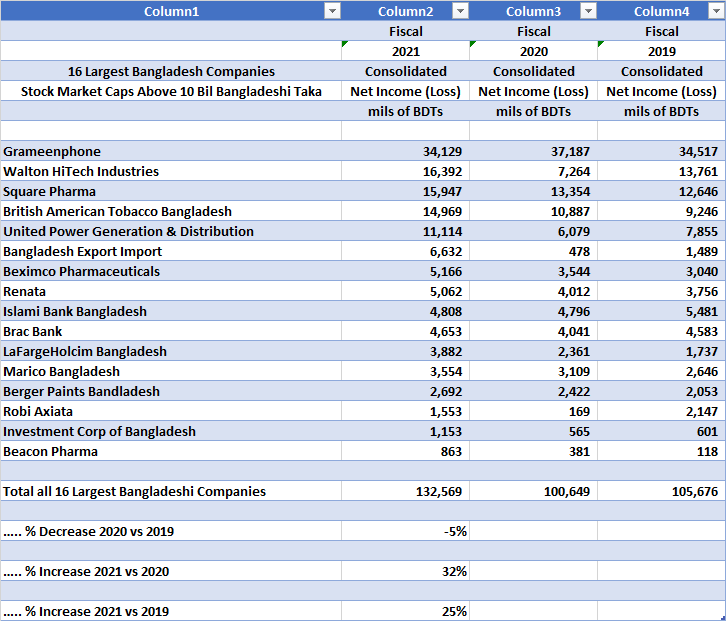Select the Islami Bank Bangladesh cell
726x621 pixels.
(171, 311)
